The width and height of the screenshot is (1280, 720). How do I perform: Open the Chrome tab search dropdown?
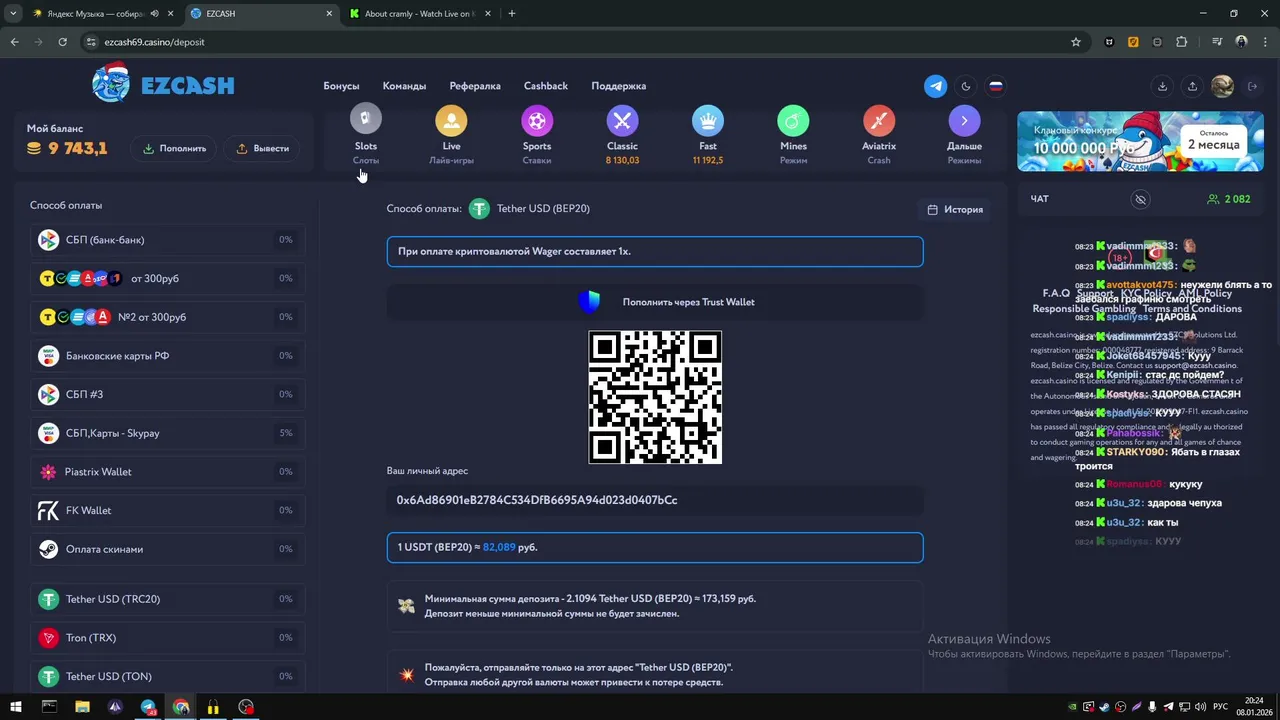click(x=13, y=14)
